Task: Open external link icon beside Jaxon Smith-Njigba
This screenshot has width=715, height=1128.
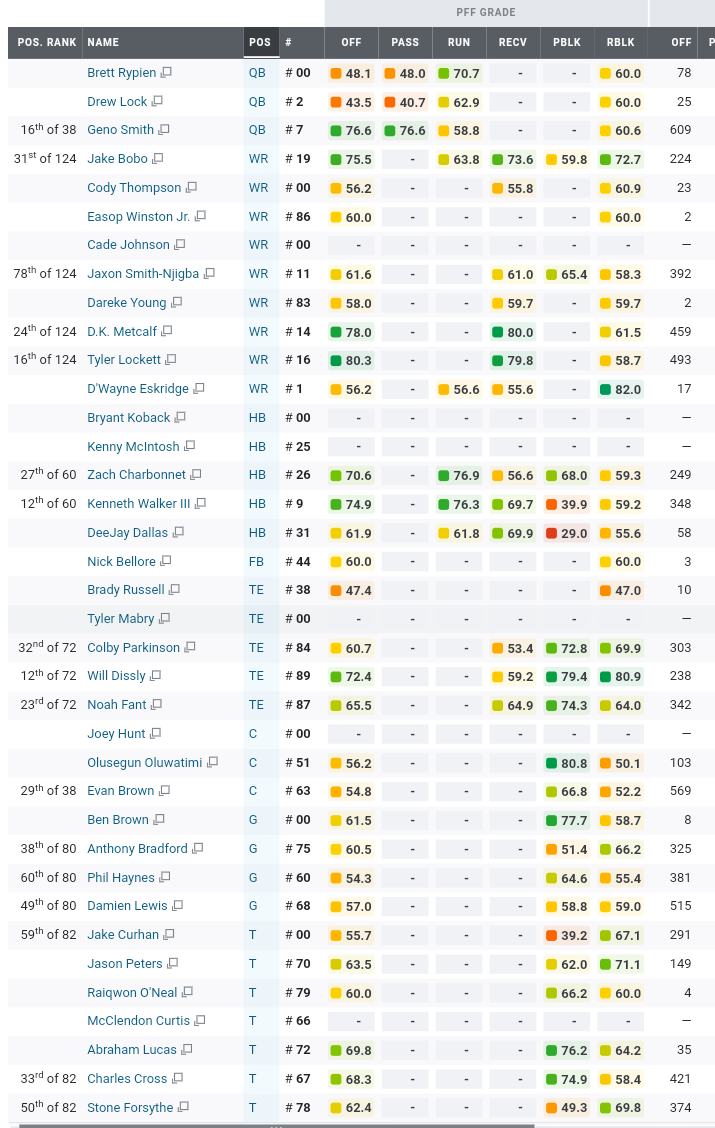Action: (x=209, y=274)
